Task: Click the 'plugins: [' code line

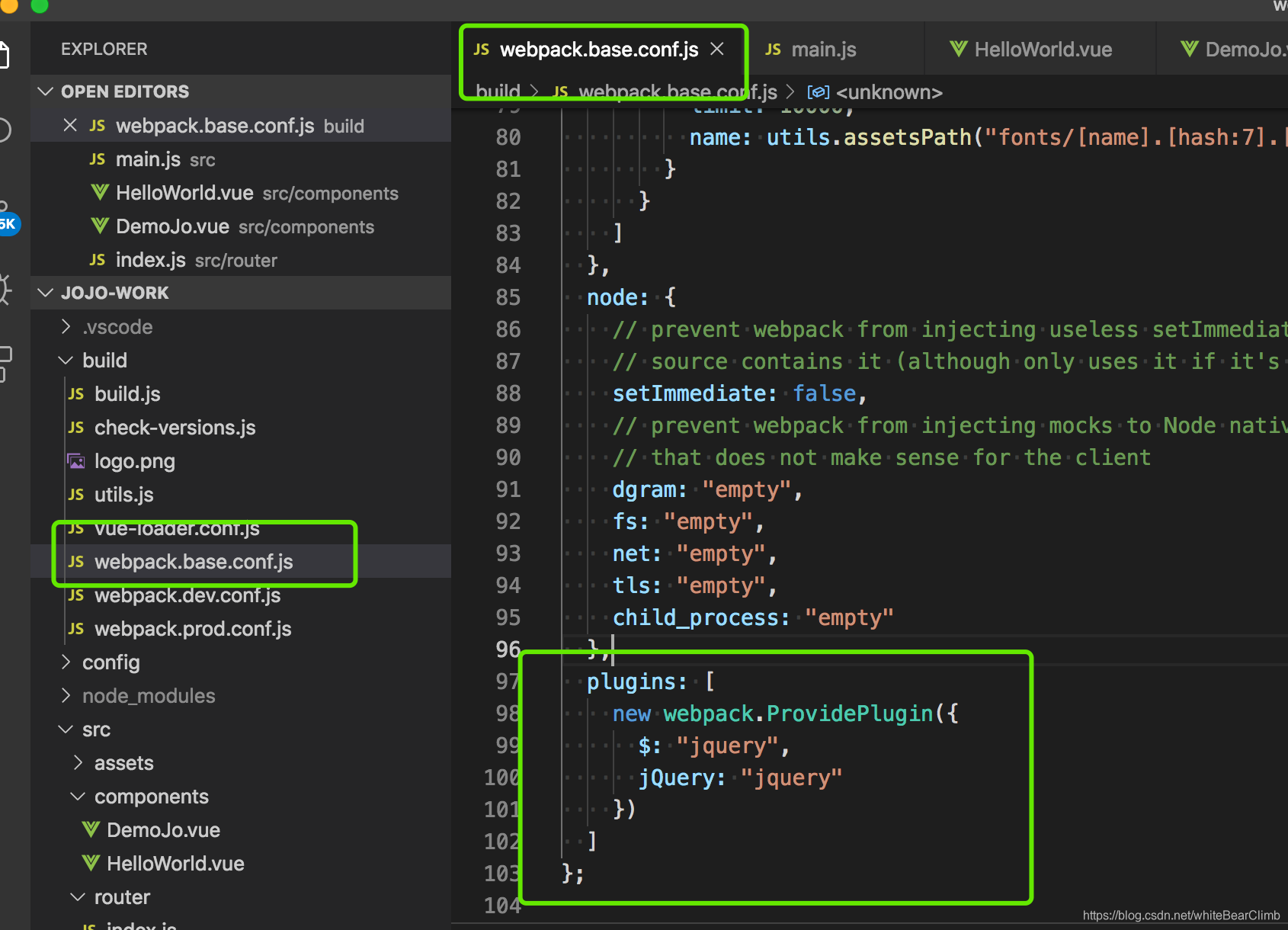Action: 651,681
